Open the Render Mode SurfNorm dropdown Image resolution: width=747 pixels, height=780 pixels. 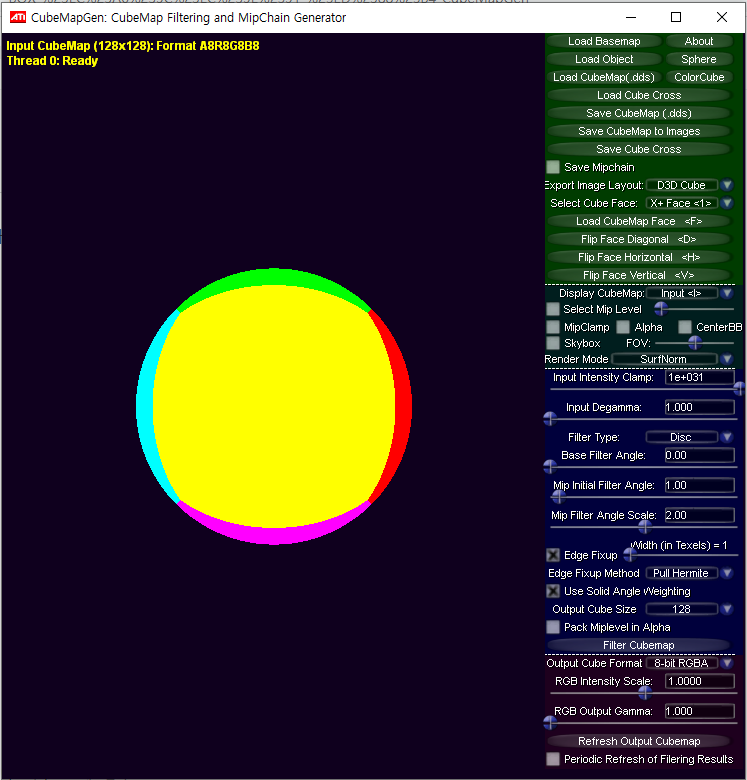click(x=664, y=359)
